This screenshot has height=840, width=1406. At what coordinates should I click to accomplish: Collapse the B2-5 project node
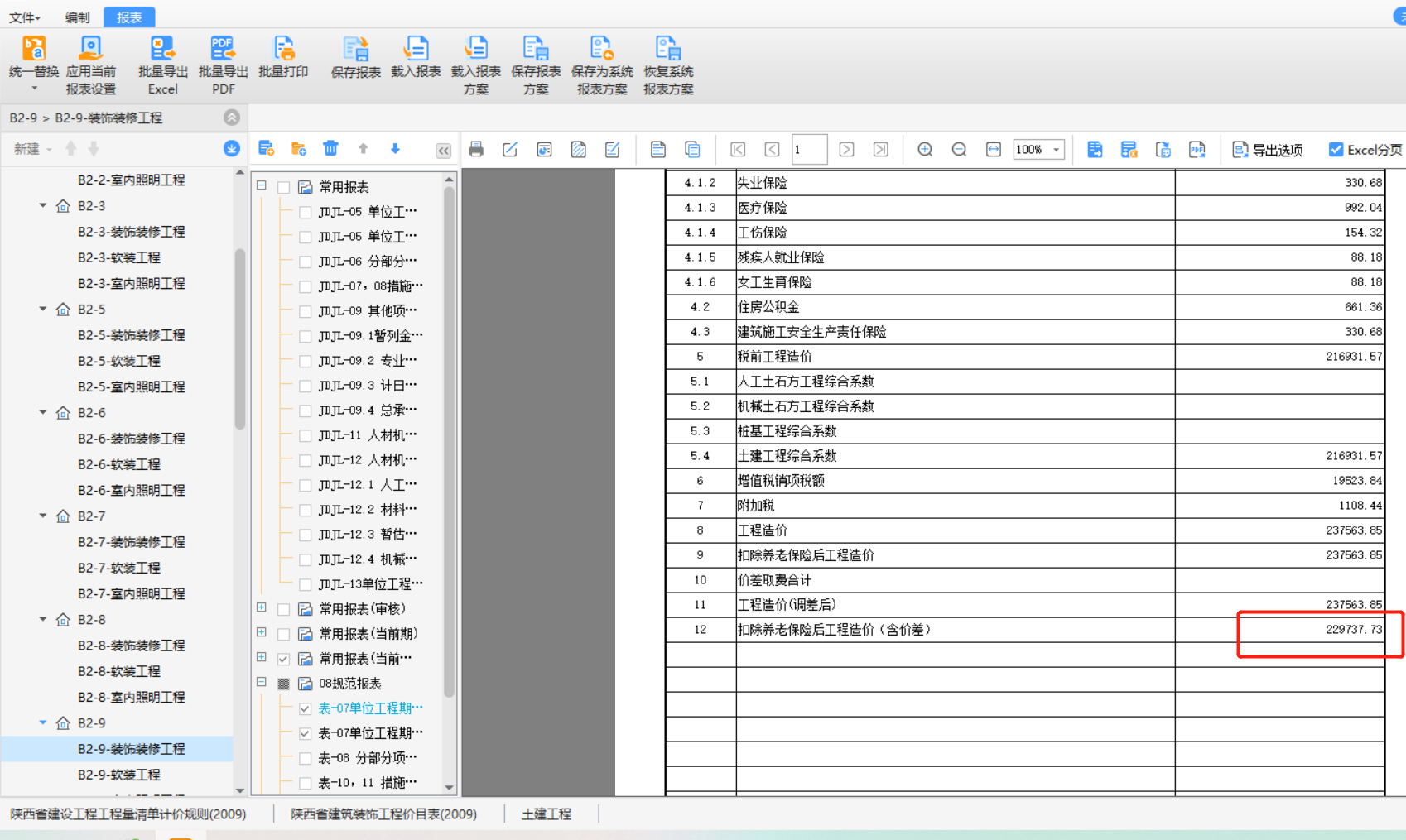43,309
